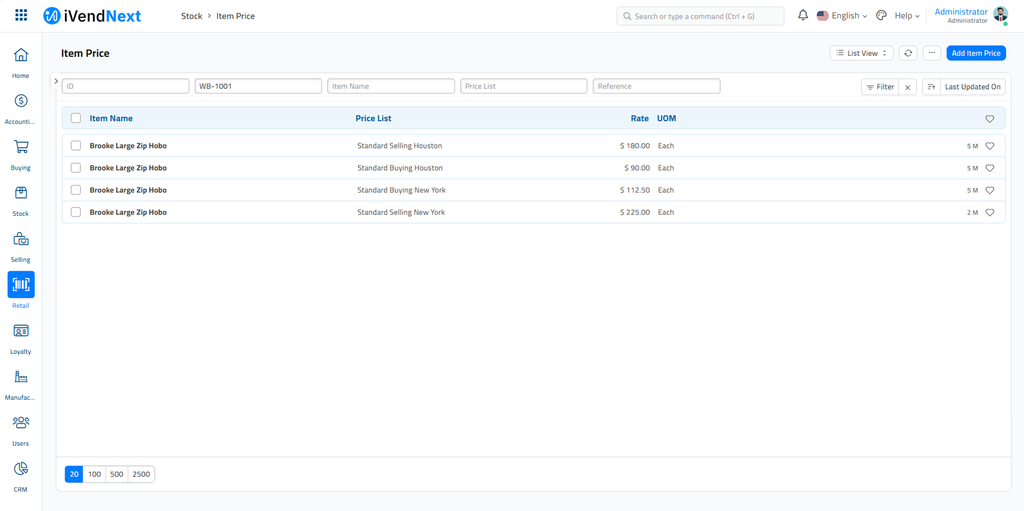Expand the English language selector
This screenshot has height=511, width=1024.
pyautogui.click(x=842, y=16)
